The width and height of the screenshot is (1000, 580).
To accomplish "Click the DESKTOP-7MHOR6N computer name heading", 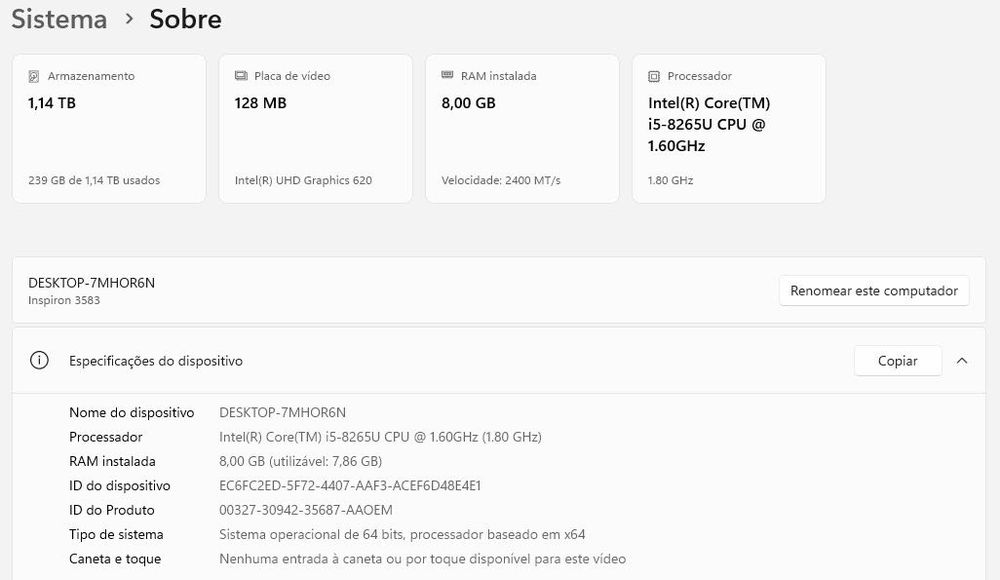I will pos(92,283).
